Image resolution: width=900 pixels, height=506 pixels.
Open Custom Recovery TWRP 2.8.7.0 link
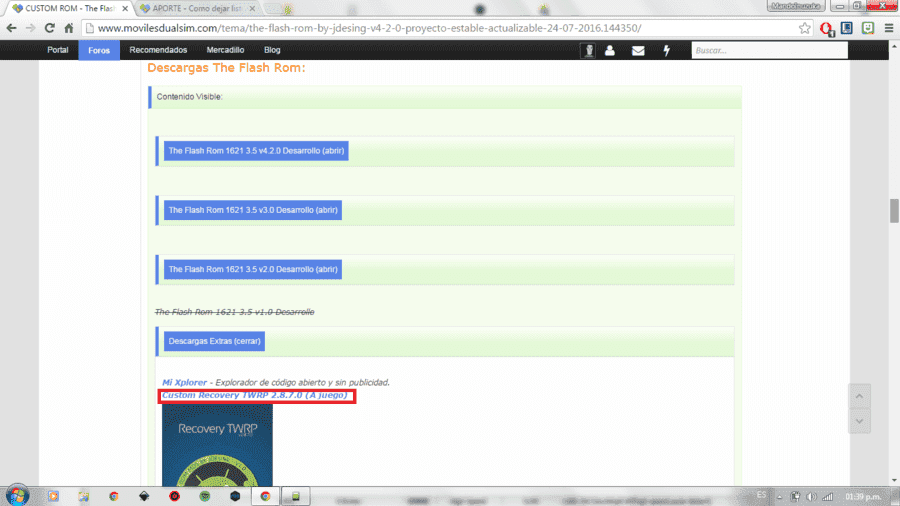pos(254,395)
